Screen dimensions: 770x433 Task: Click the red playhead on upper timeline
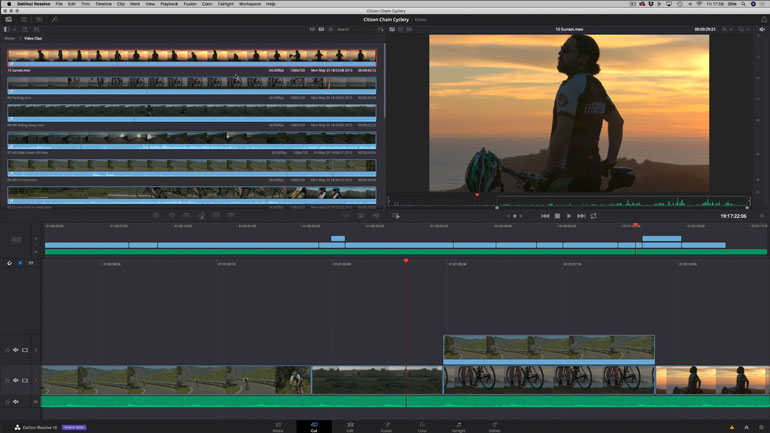pos(635,225)
